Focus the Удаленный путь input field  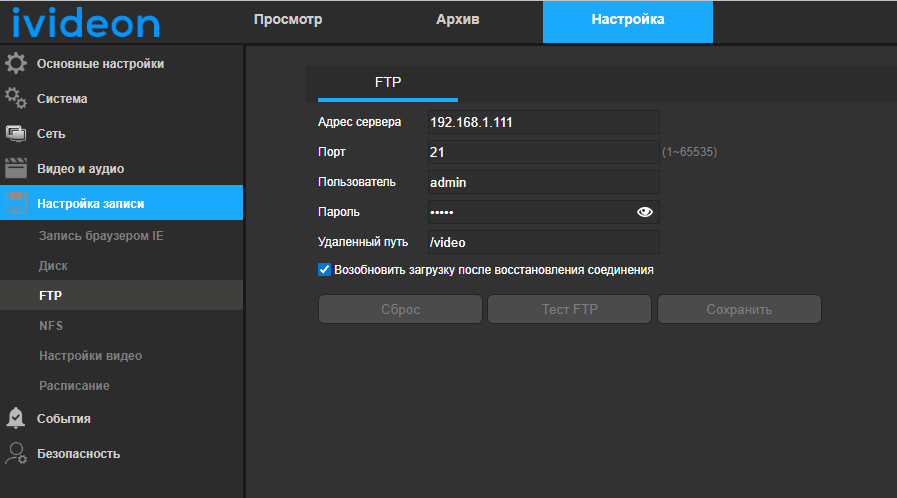pyautogui.click(x=543, y=242)
